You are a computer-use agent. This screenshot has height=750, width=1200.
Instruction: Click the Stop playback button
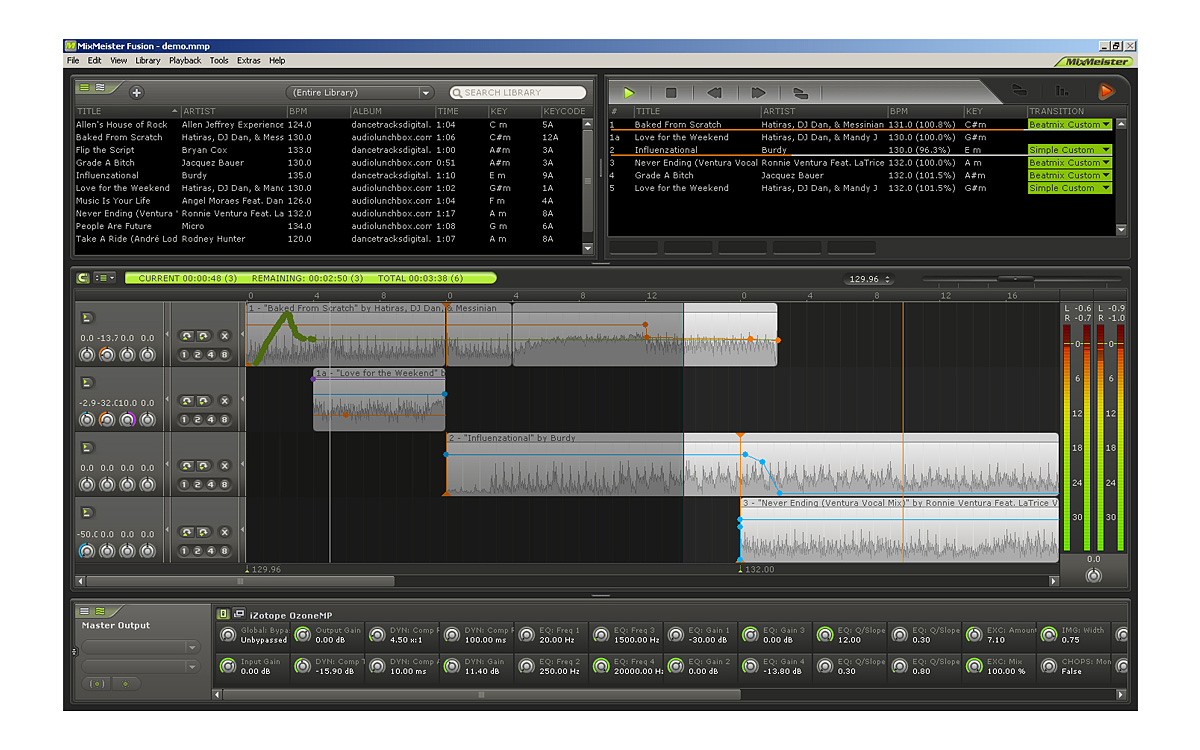[671, 93]
